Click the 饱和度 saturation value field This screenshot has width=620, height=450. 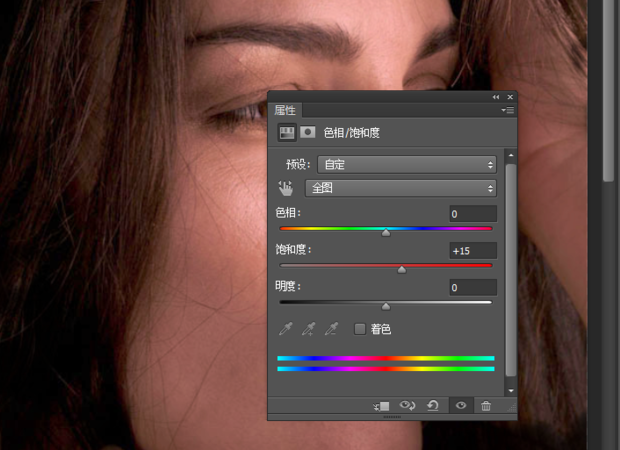tap(473, 251)
